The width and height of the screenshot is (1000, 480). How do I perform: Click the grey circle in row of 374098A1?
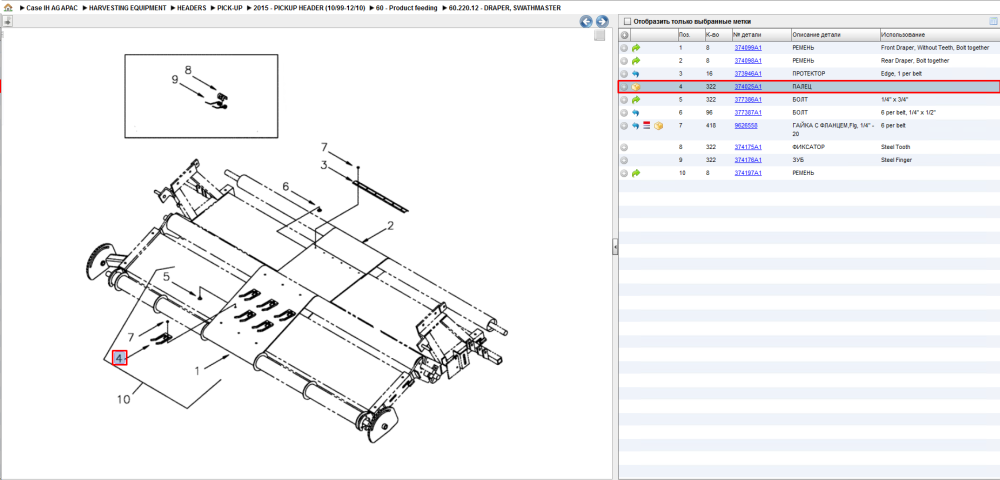point(624,61)
